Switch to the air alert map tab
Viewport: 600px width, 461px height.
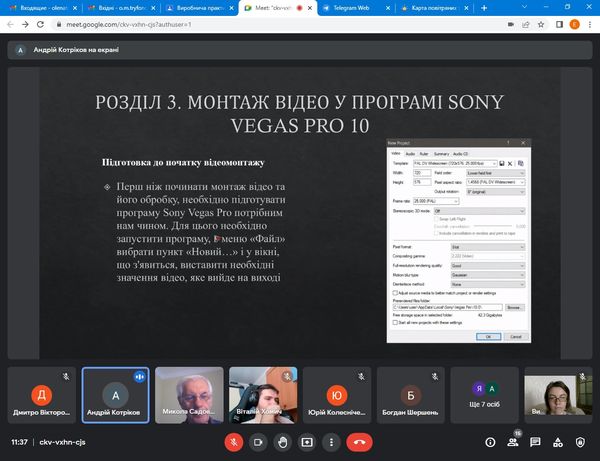click(434, 8)
